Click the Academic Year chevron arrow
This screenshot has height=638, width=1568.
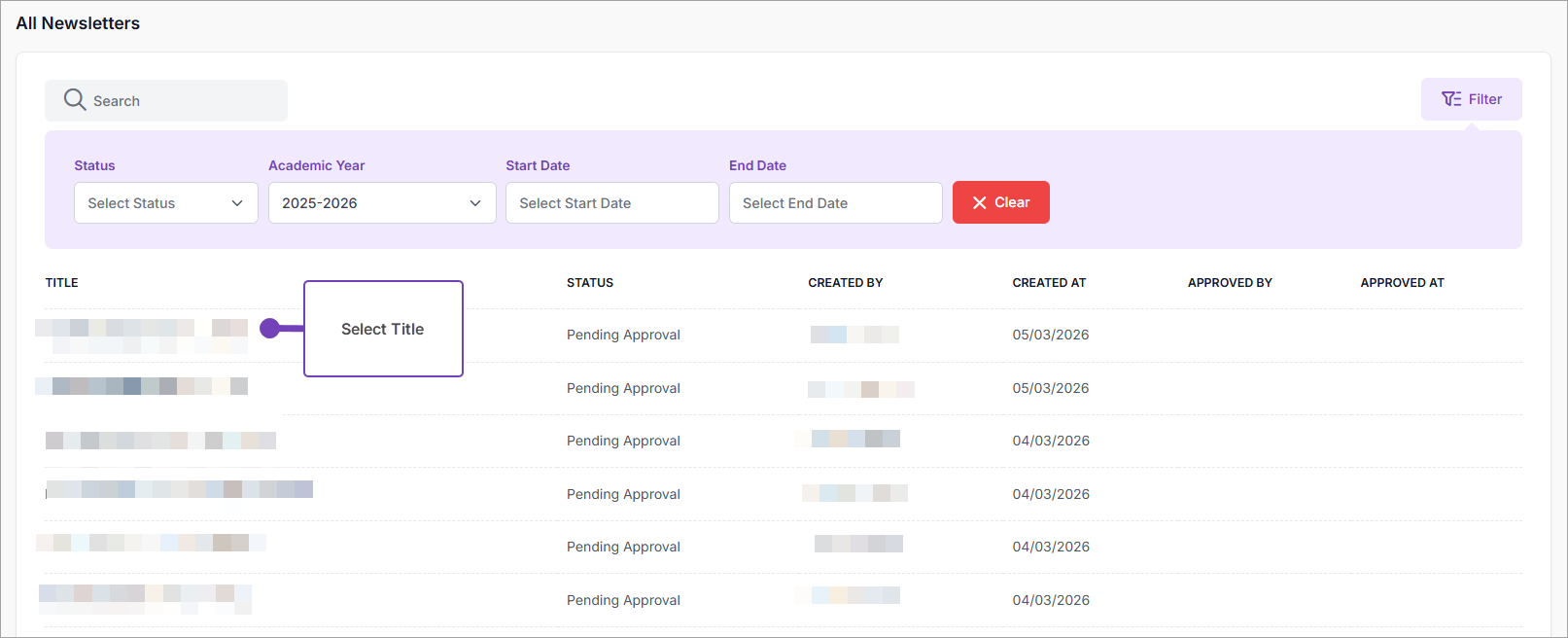(x=475, y=203)
